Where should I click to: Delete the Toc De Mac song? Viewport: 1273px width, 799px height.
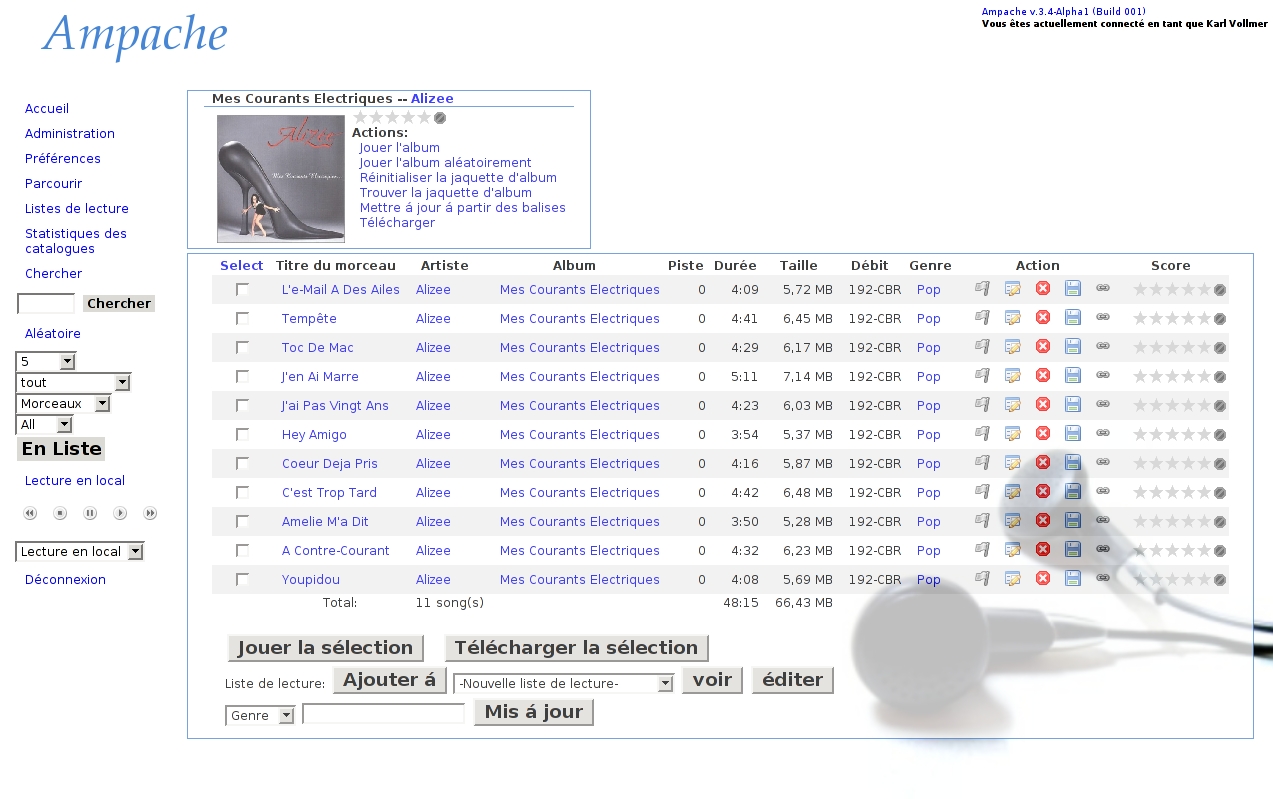click(x=1043, y=347)
